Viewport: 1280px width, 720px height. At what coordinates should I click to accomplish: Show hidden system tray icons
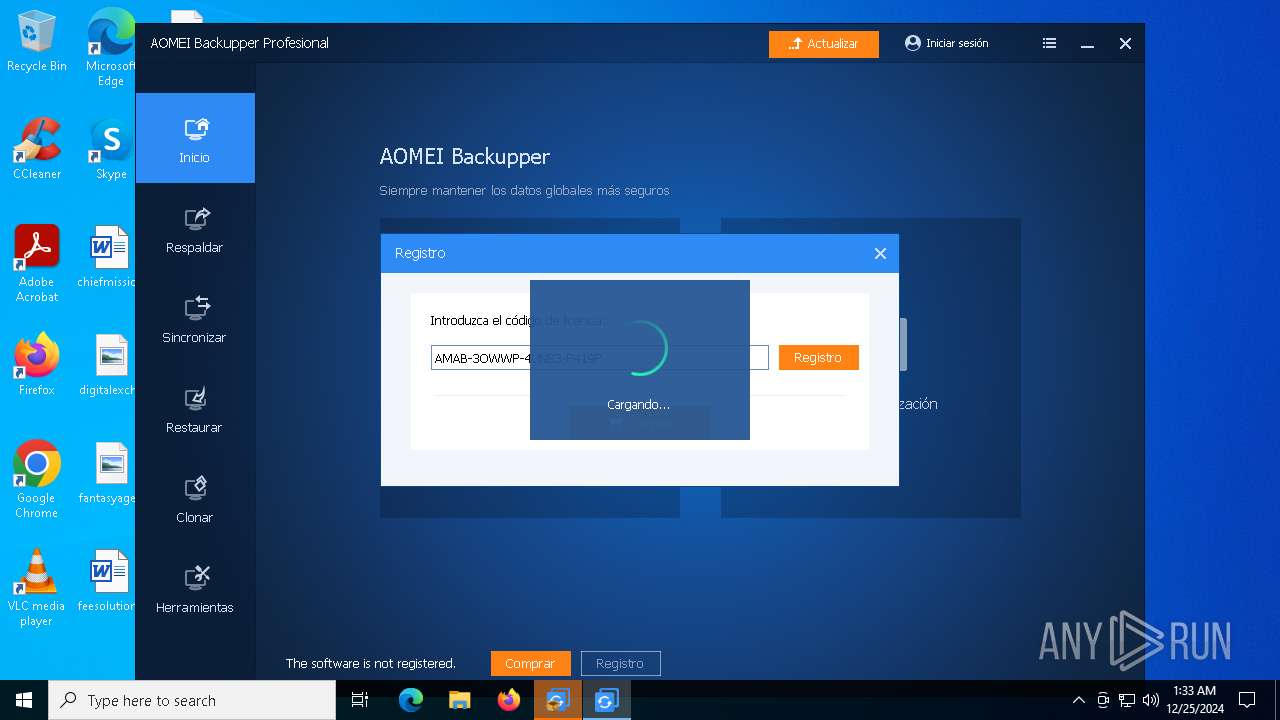pos(1078,700)
